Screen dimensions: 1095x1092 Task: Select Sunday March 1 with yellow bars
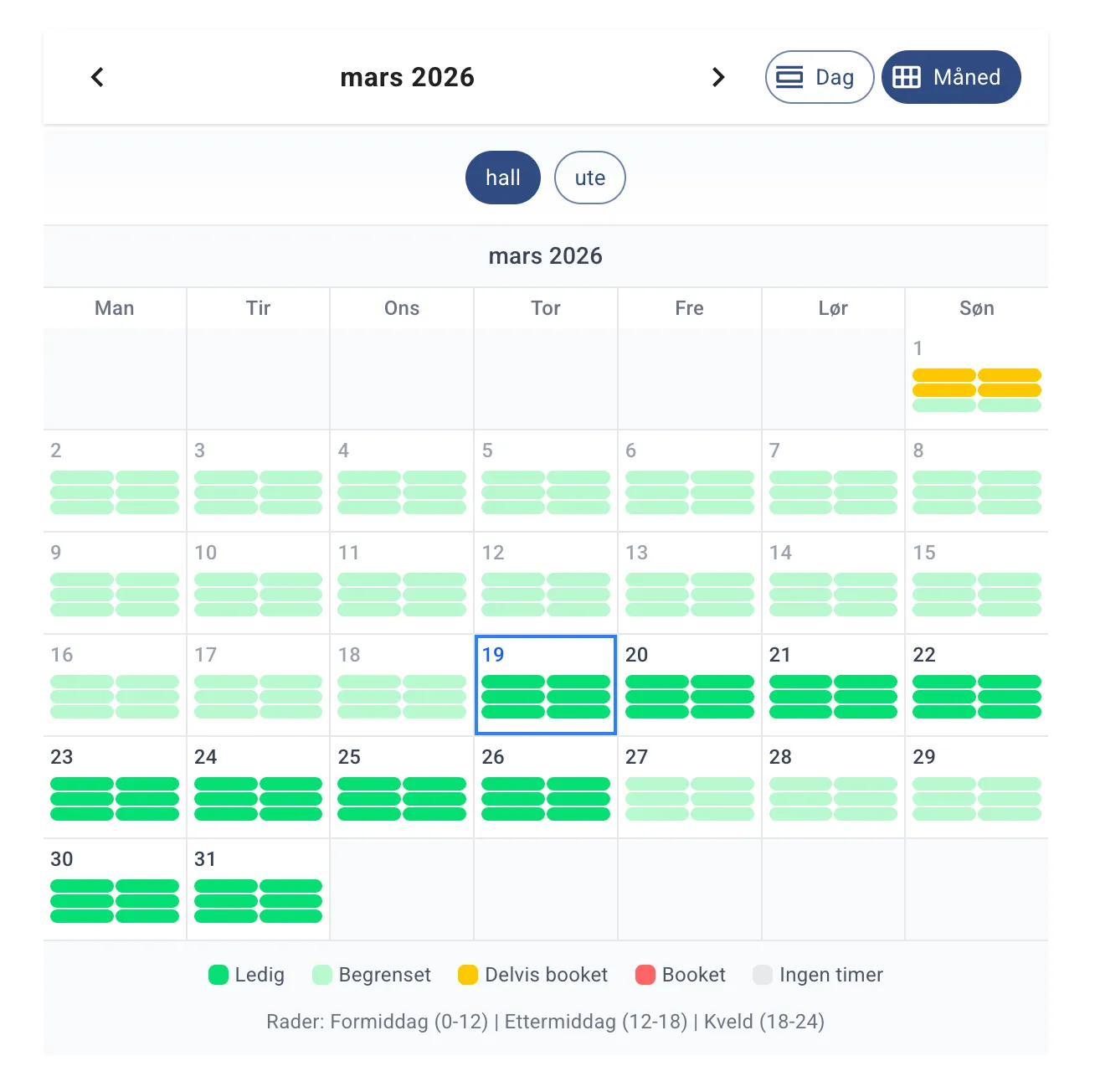tap(976, 379)
